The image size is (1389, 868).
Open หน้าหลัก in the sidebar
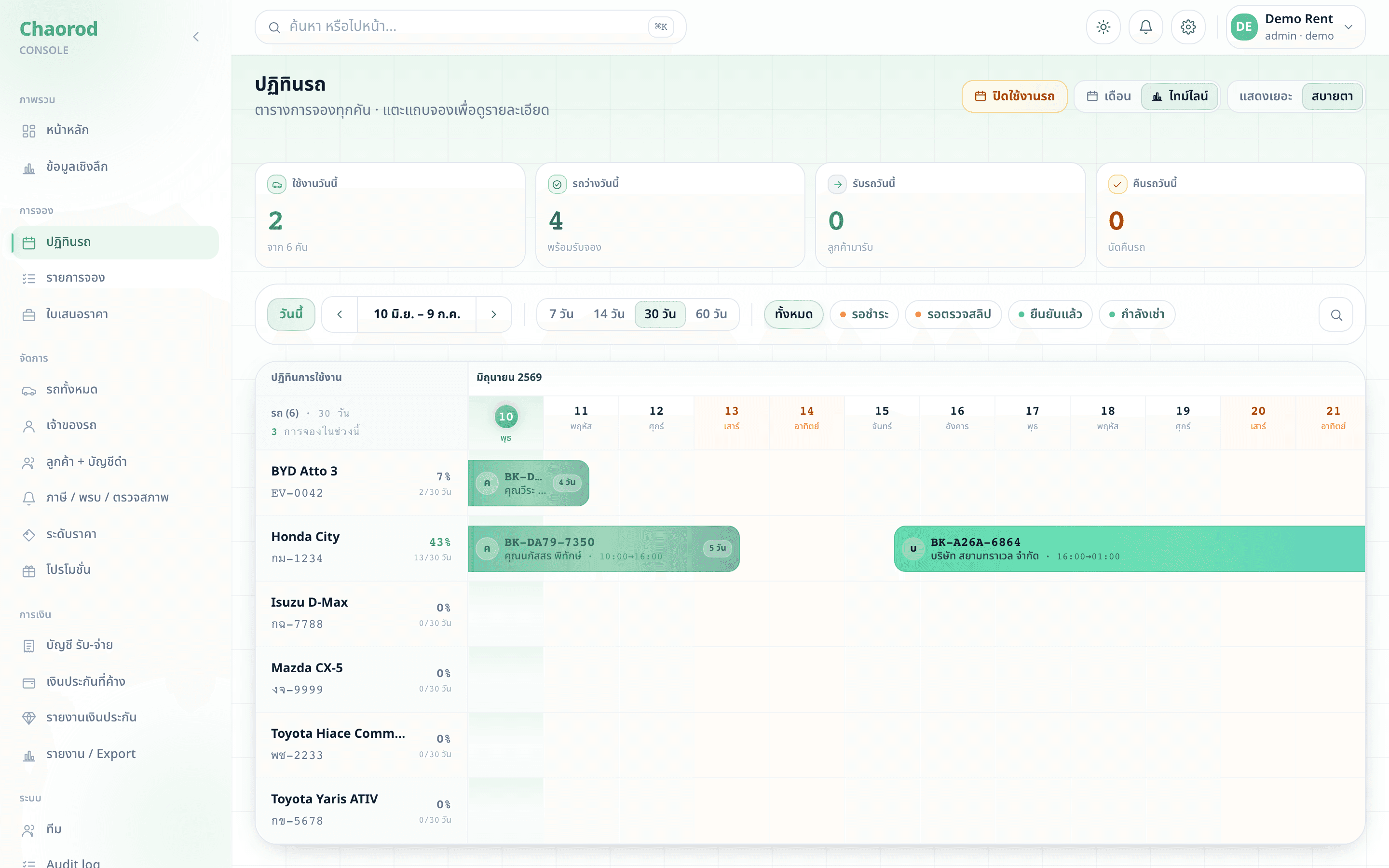pos(115,130)
